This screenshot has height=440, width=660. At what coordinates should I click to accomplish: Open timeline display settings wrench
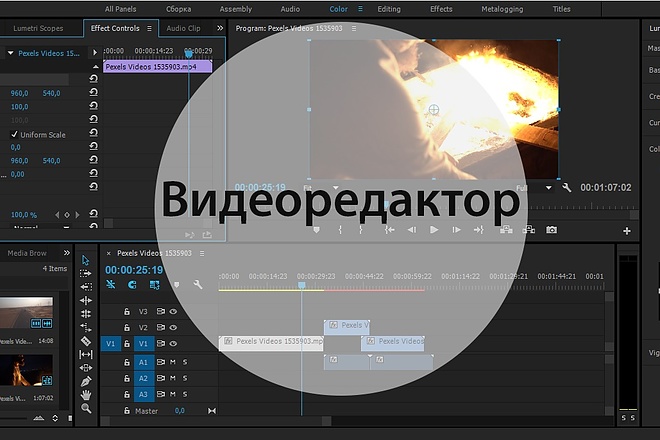click(x=198, y=285)
